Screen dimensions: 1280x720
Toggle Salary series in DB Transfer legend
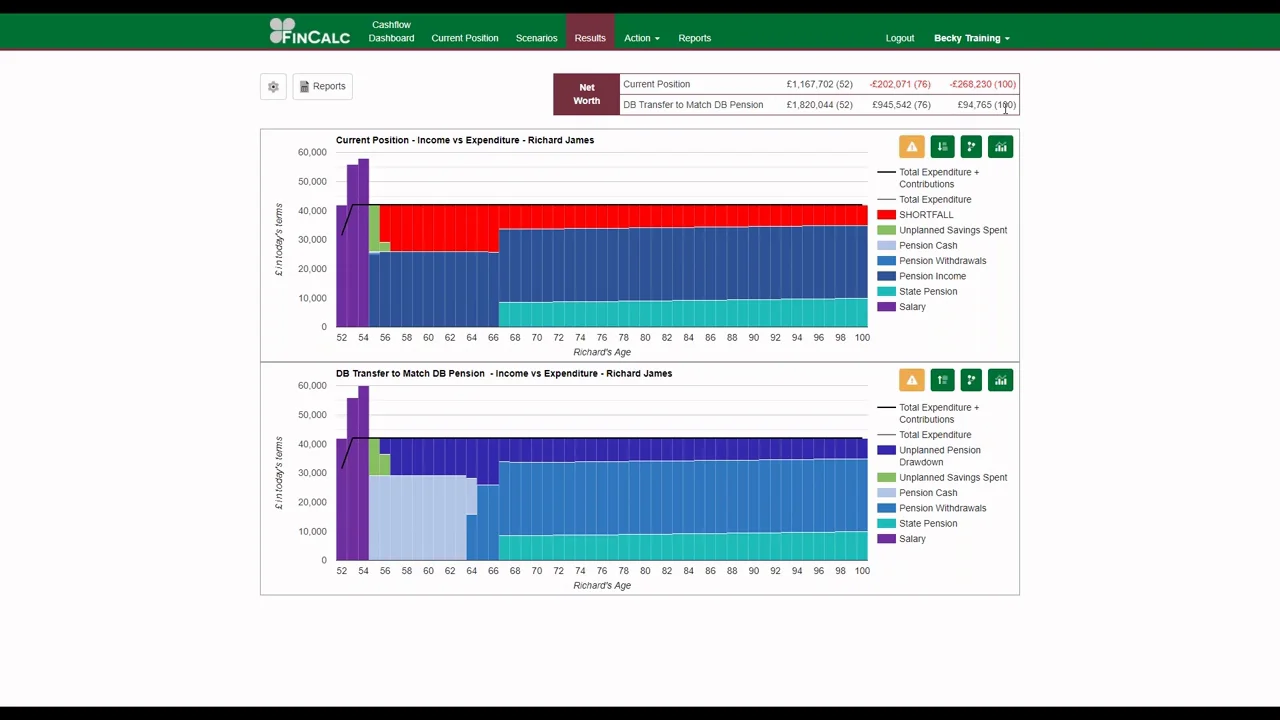pos(912,539)
